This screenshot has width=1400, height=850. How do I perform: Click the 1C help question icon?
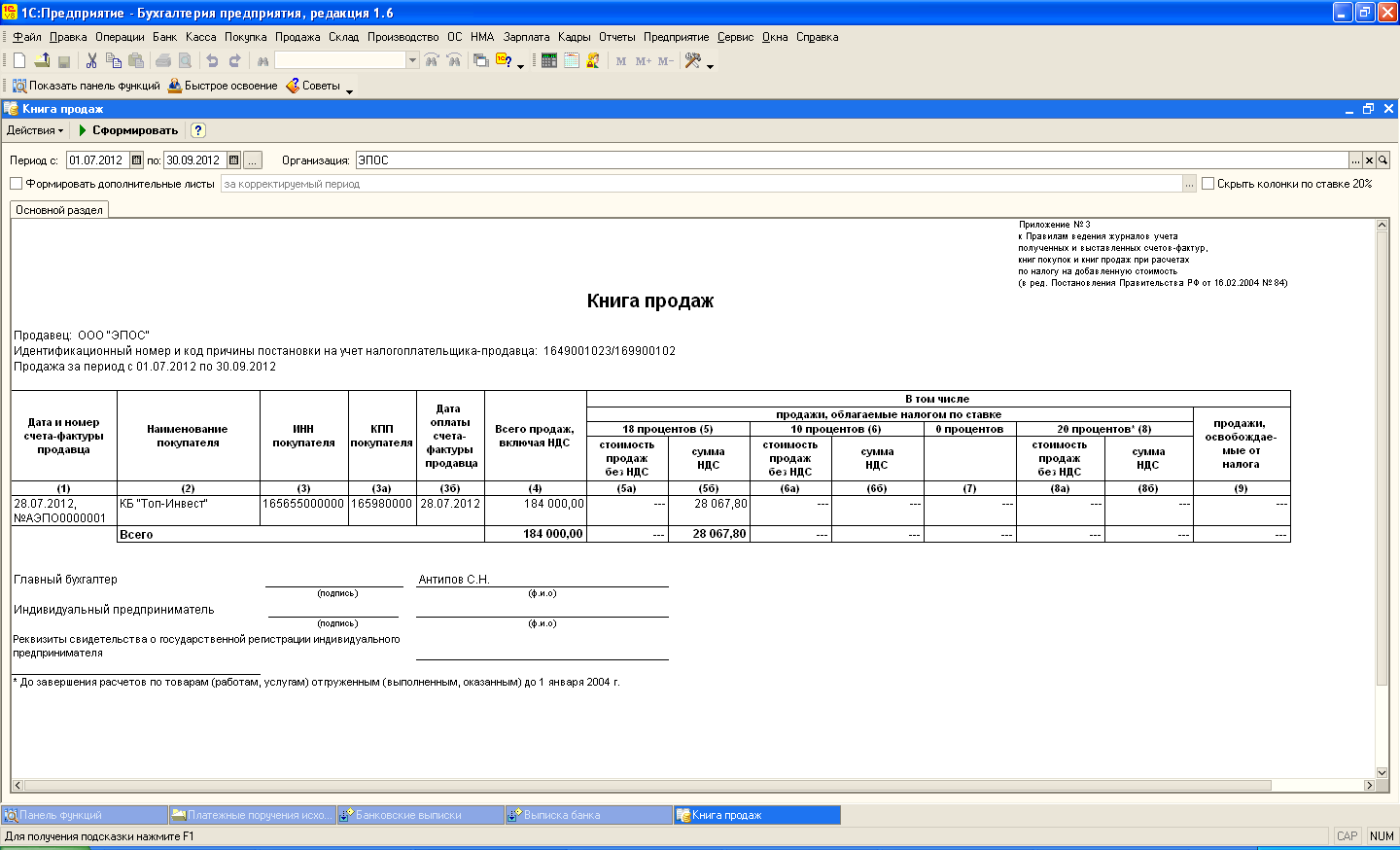coord(504,60)
